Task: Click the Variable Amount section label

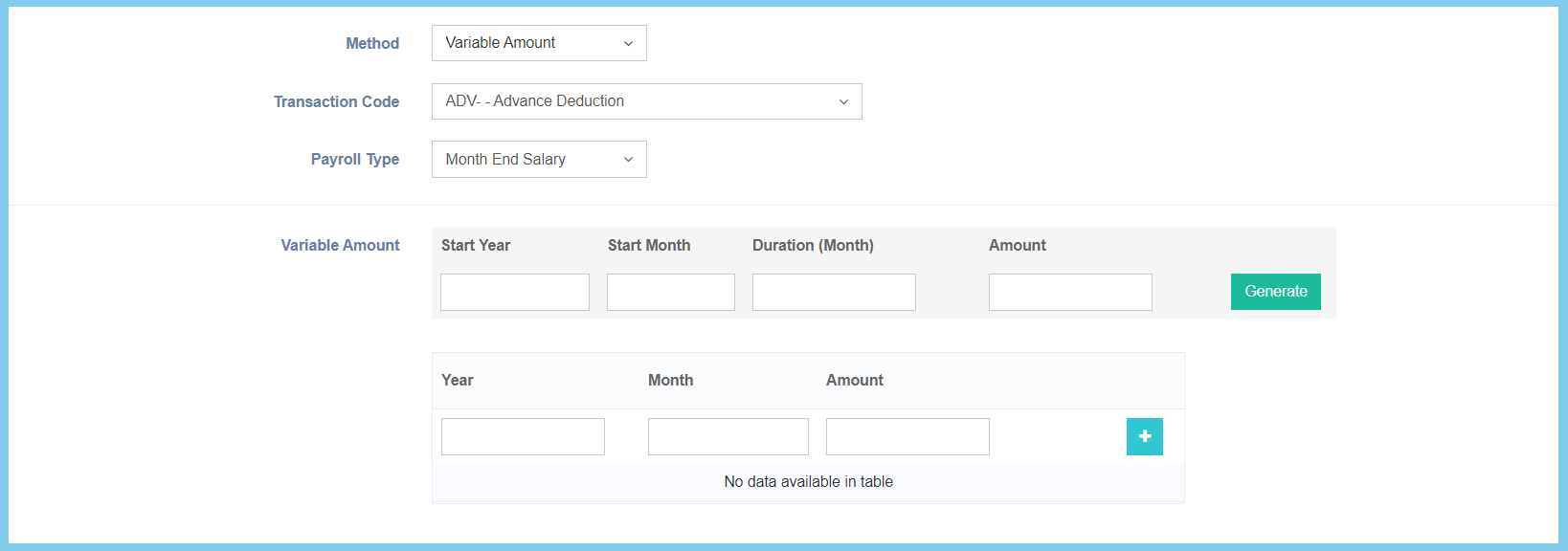Action: (x=340, y=245)
